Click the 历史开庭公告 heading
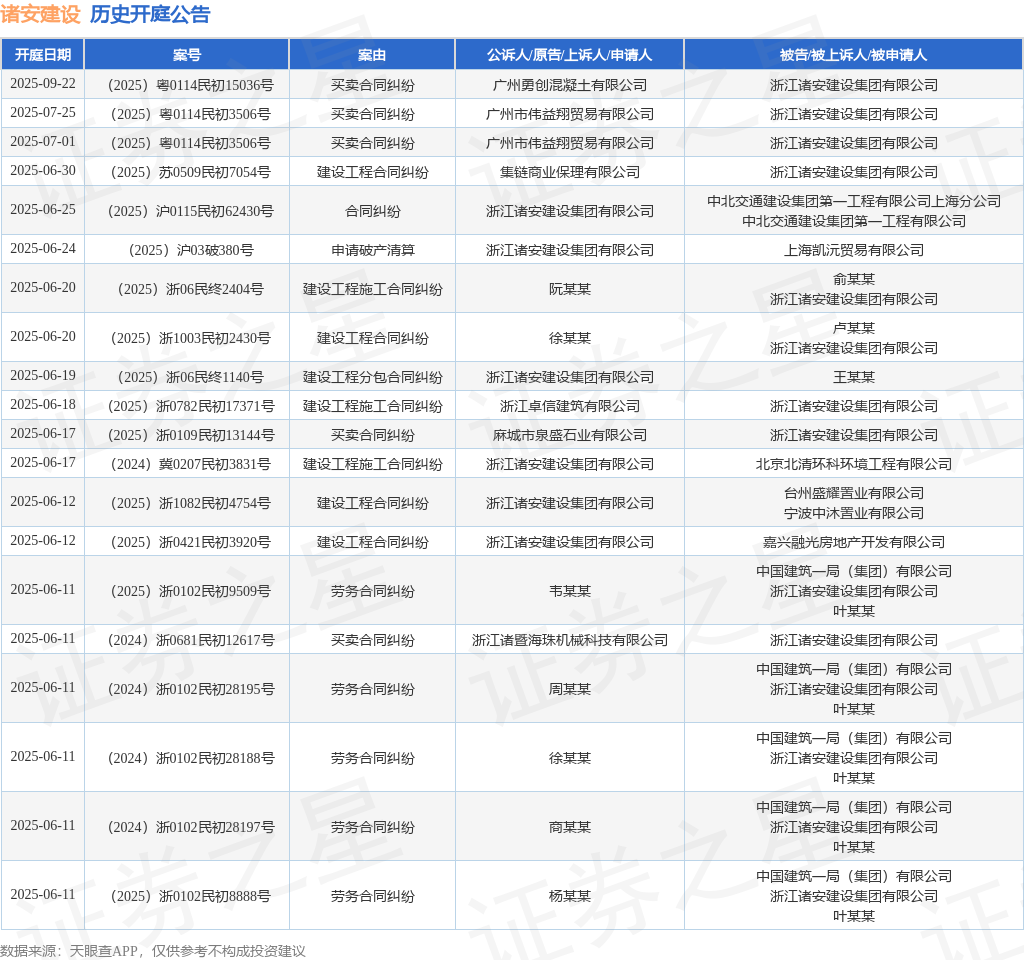 tap(150, 14)
